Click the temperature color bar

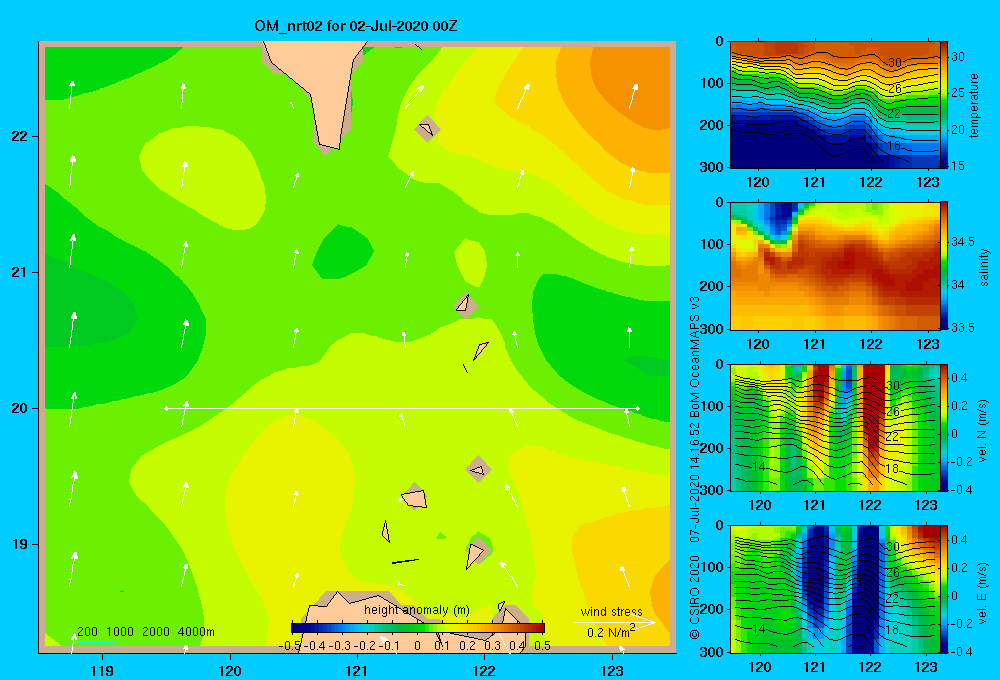pyautogui.click(x=944, y=105)
